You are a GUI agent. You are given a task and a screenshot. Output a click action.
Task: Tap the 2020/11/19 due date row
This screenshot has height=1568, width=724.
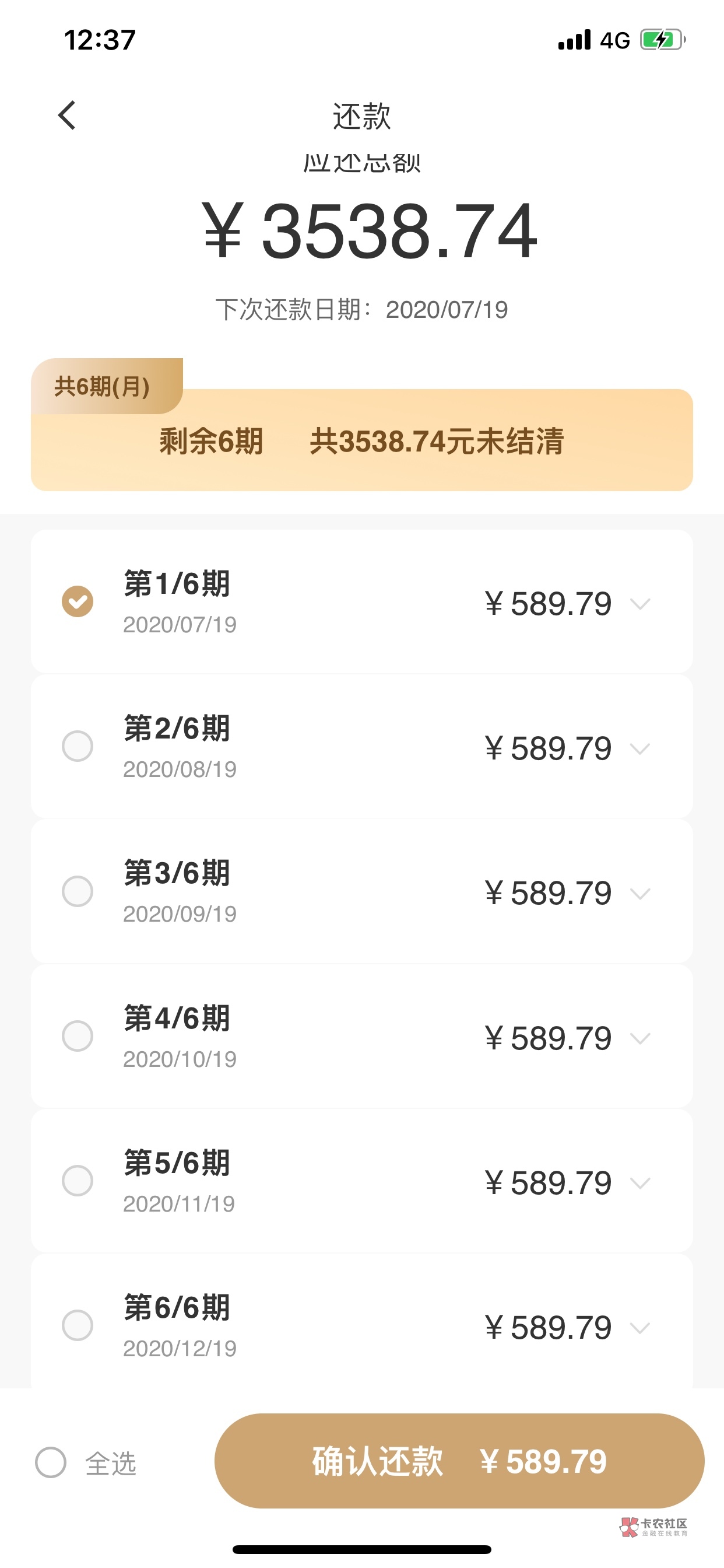click(x=179, y=1204)
